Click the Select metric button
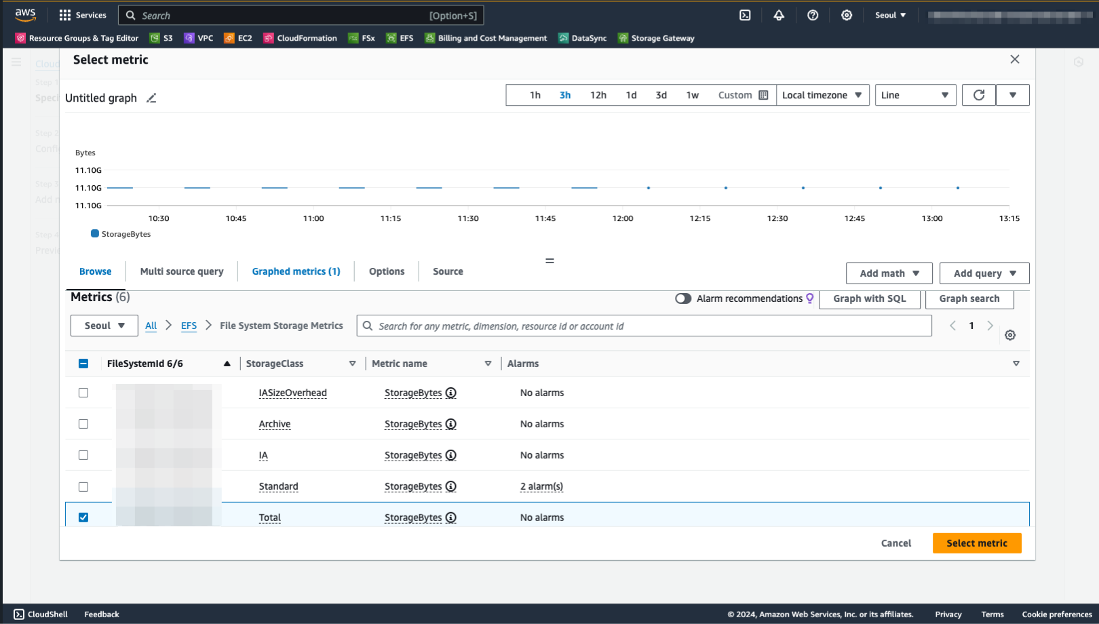Viewport: 1099px width, 624px height. (976, 543)
